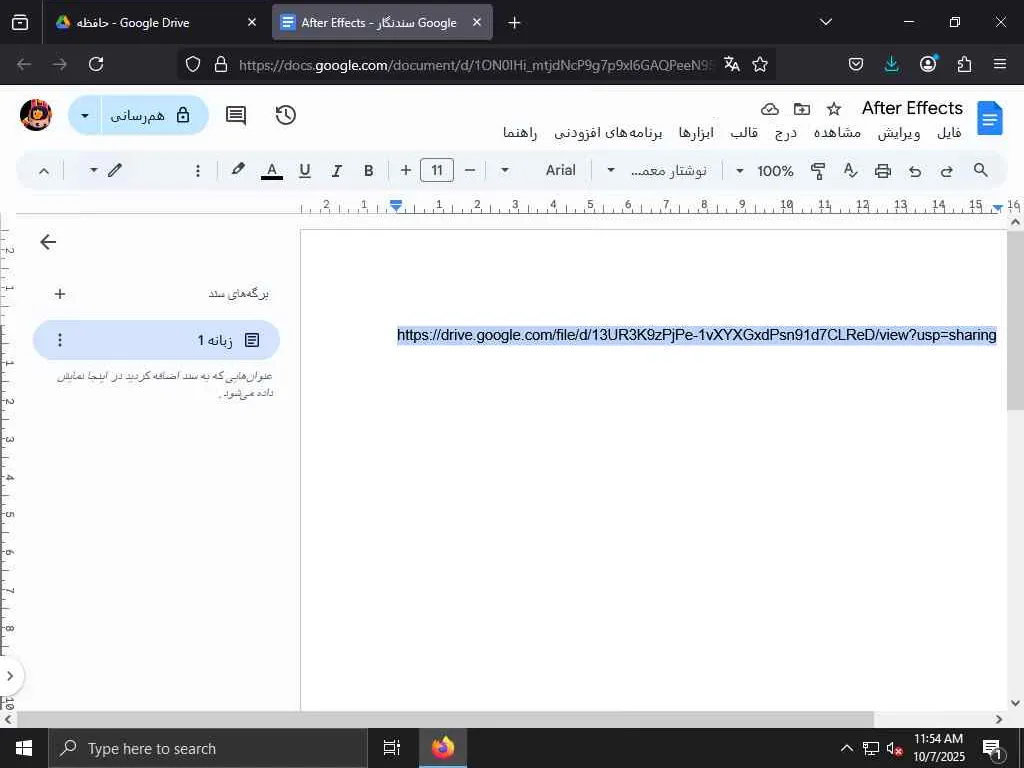Open options for زبانه 1 tab
Image resolution: width=1024 pixels, height=768 pixels.
point(59,340)
